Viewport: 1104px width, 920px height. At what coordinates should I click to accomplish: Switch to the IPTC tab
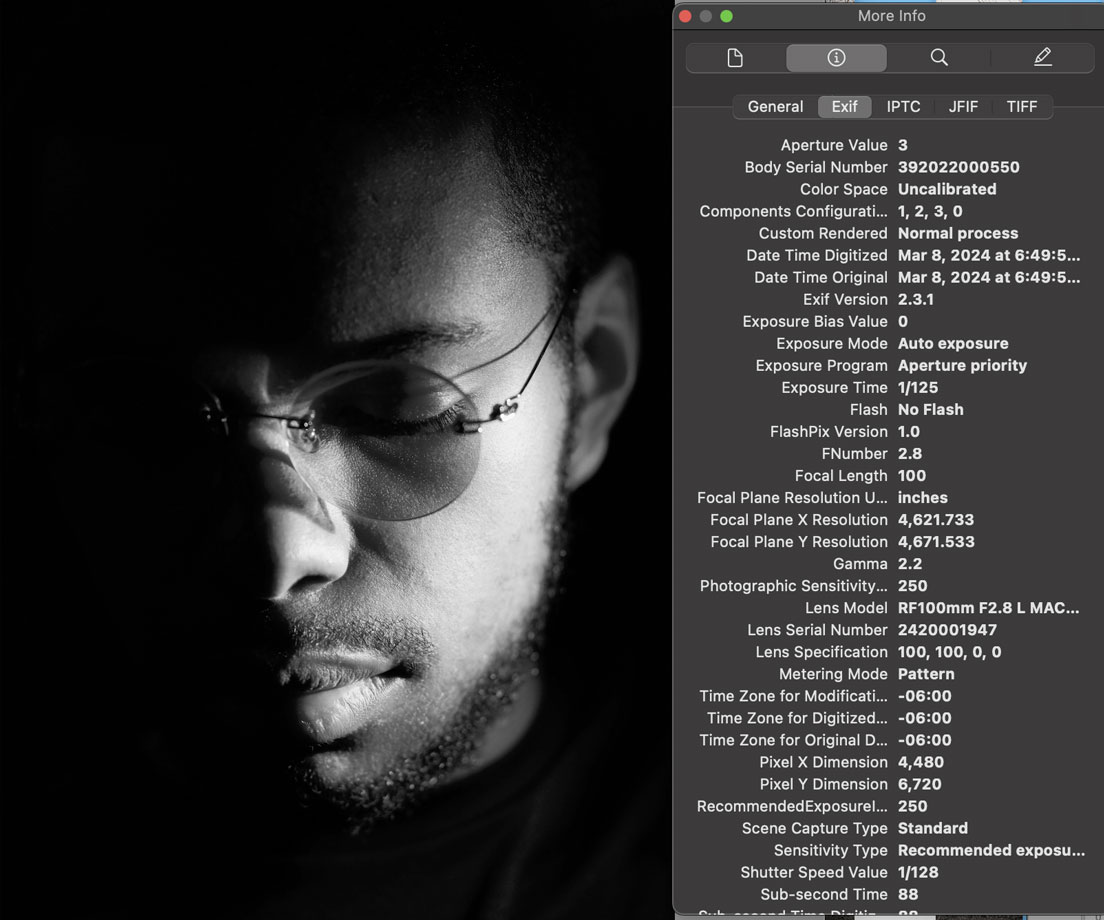(903, 106)
